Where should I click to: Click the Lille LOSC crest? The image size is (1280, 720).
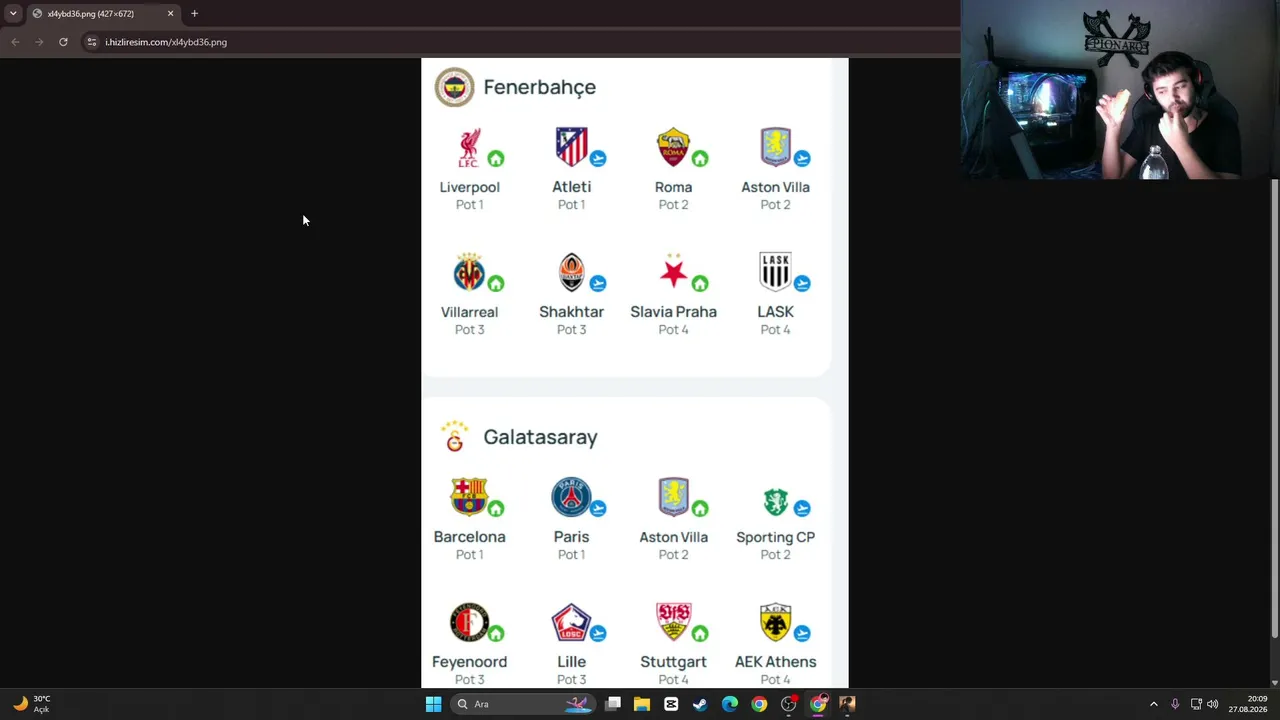(x=571, y=622)
